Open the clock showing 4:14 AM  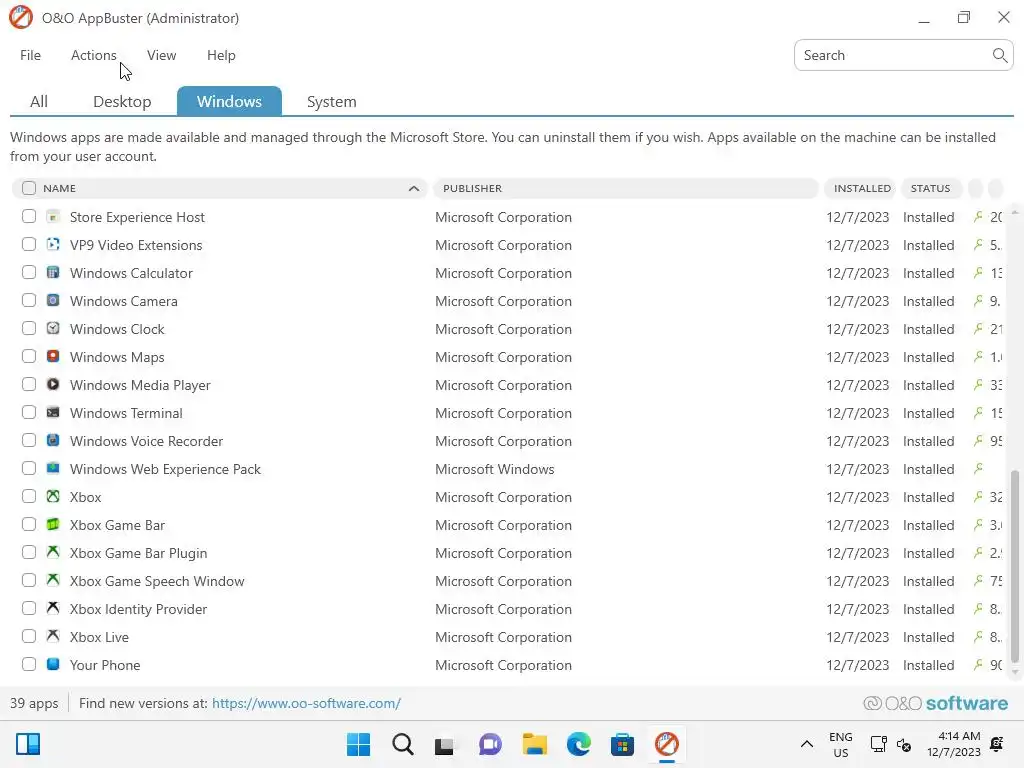[x=953, y=744]
